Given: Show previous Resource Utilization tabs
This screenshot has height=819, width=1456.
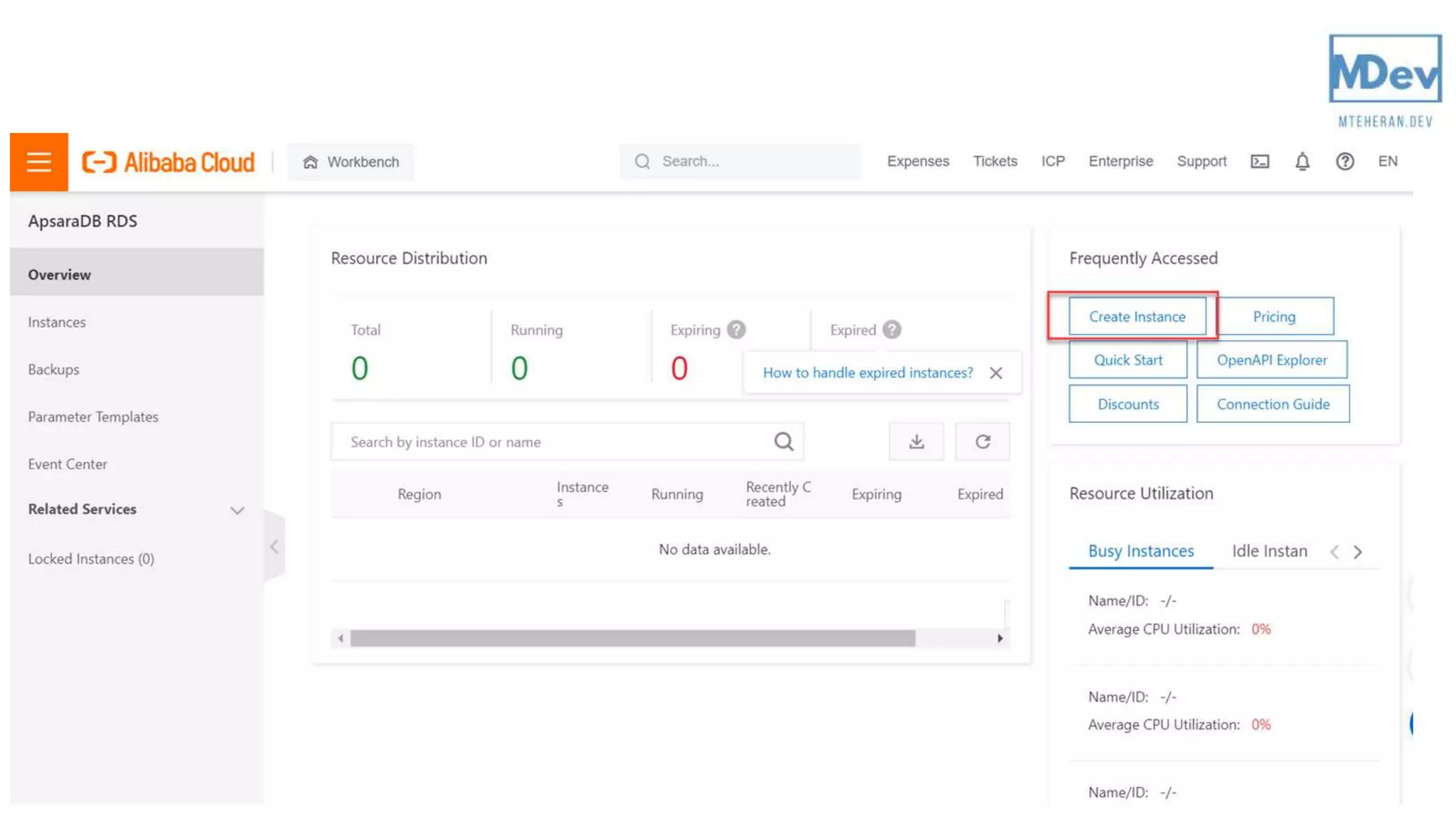Looking at the screenshot, I should tap(1334, 552).
